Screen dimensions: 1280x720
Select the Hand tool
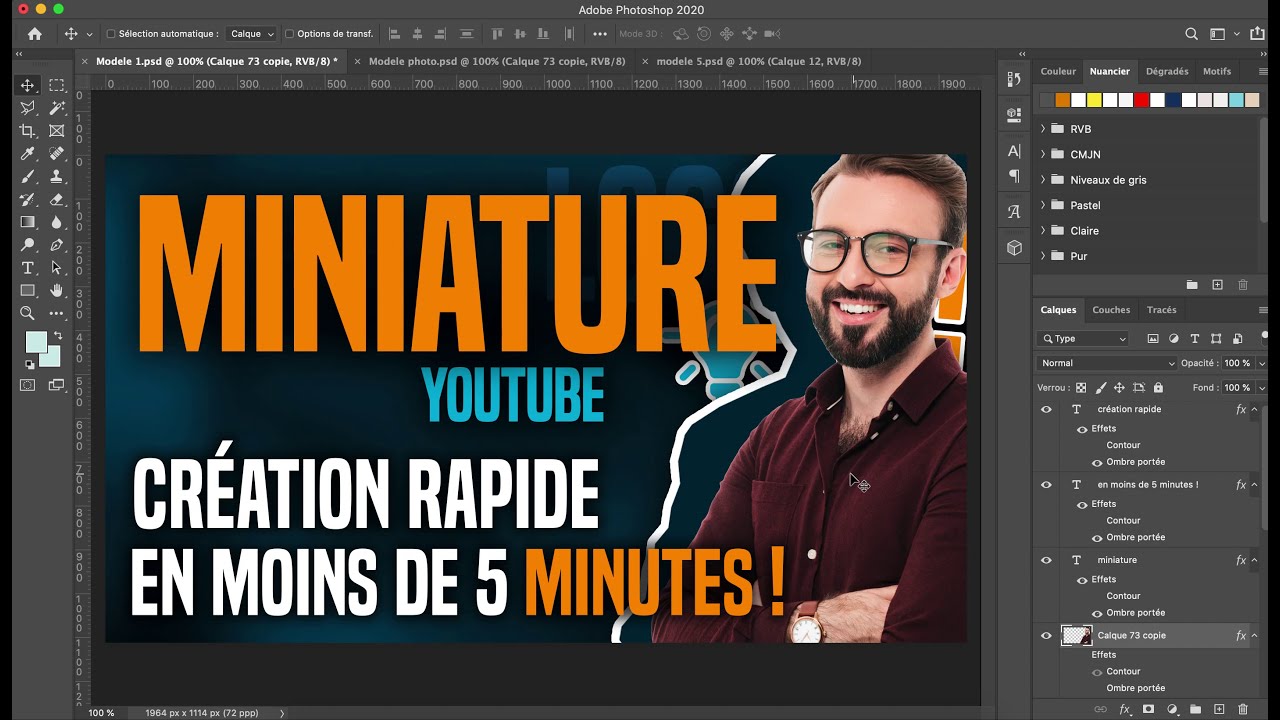(57, 291)
